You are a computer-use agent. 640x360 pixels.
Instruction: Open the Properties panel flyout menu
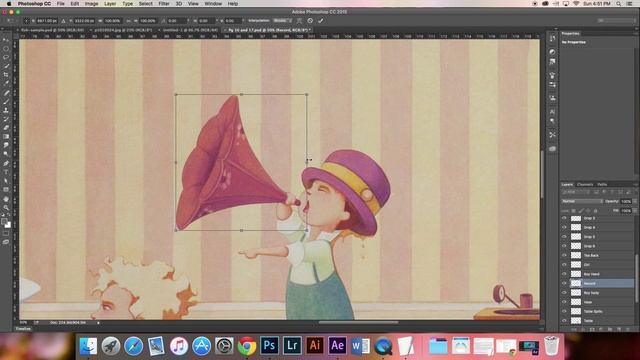pyautogui.click(x=636, y=33)
